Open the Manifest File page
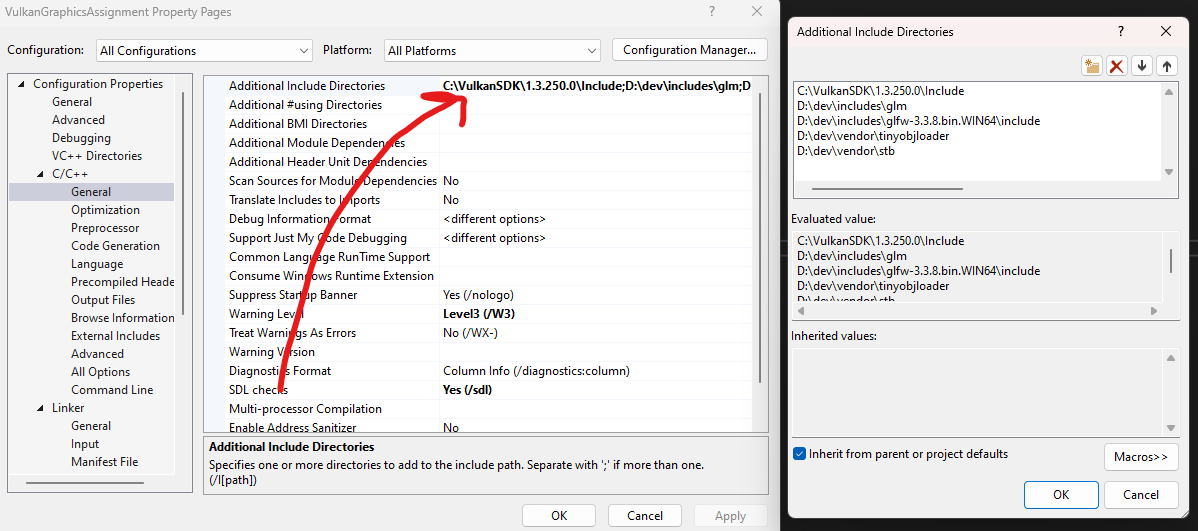Viewport: 1198px width, 531px height. (105, 461)
